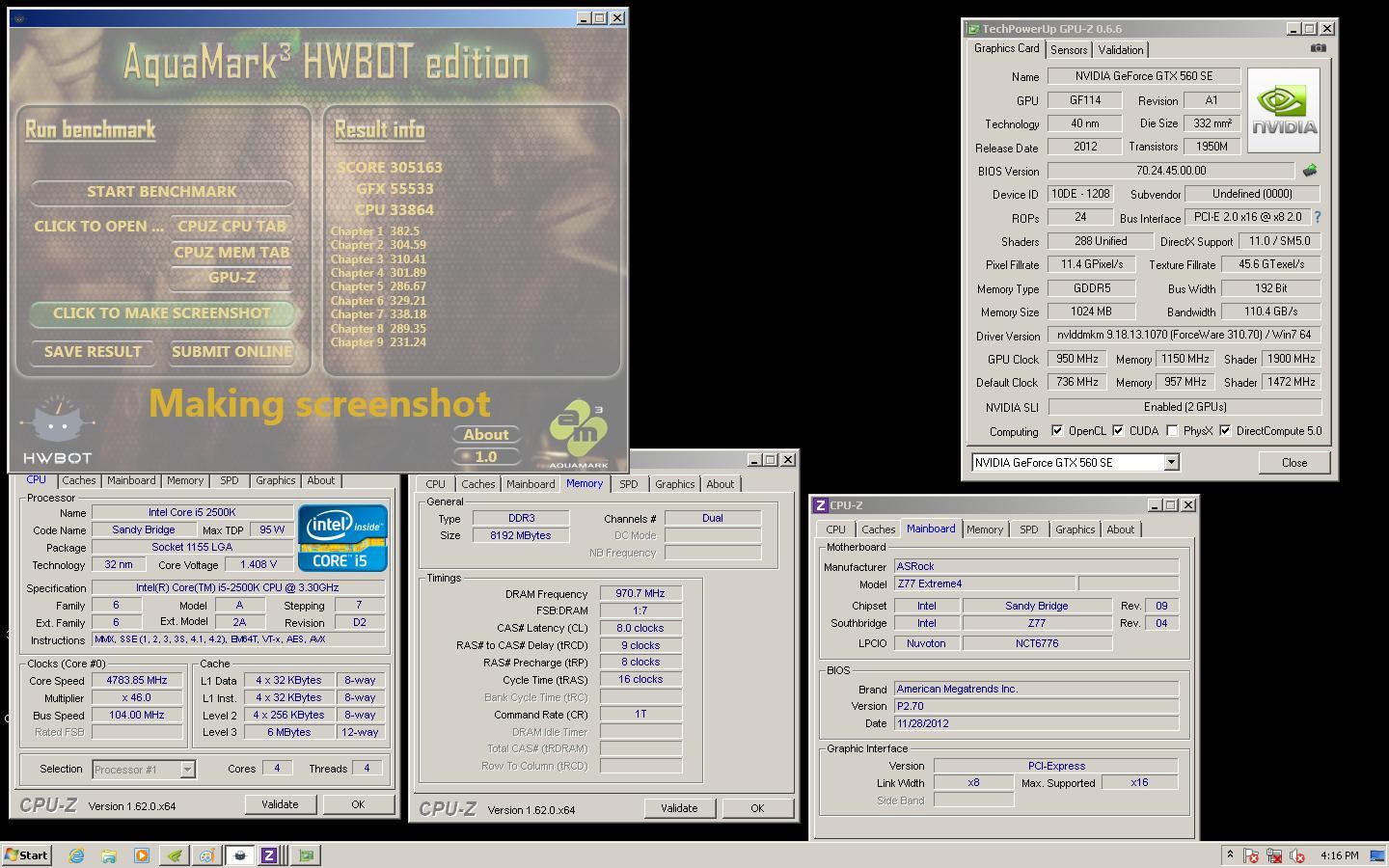Click the DRAM Frequency 970.7 MHz field
The height and width of the screenshot is (868, 1389).
pos(640,593)
